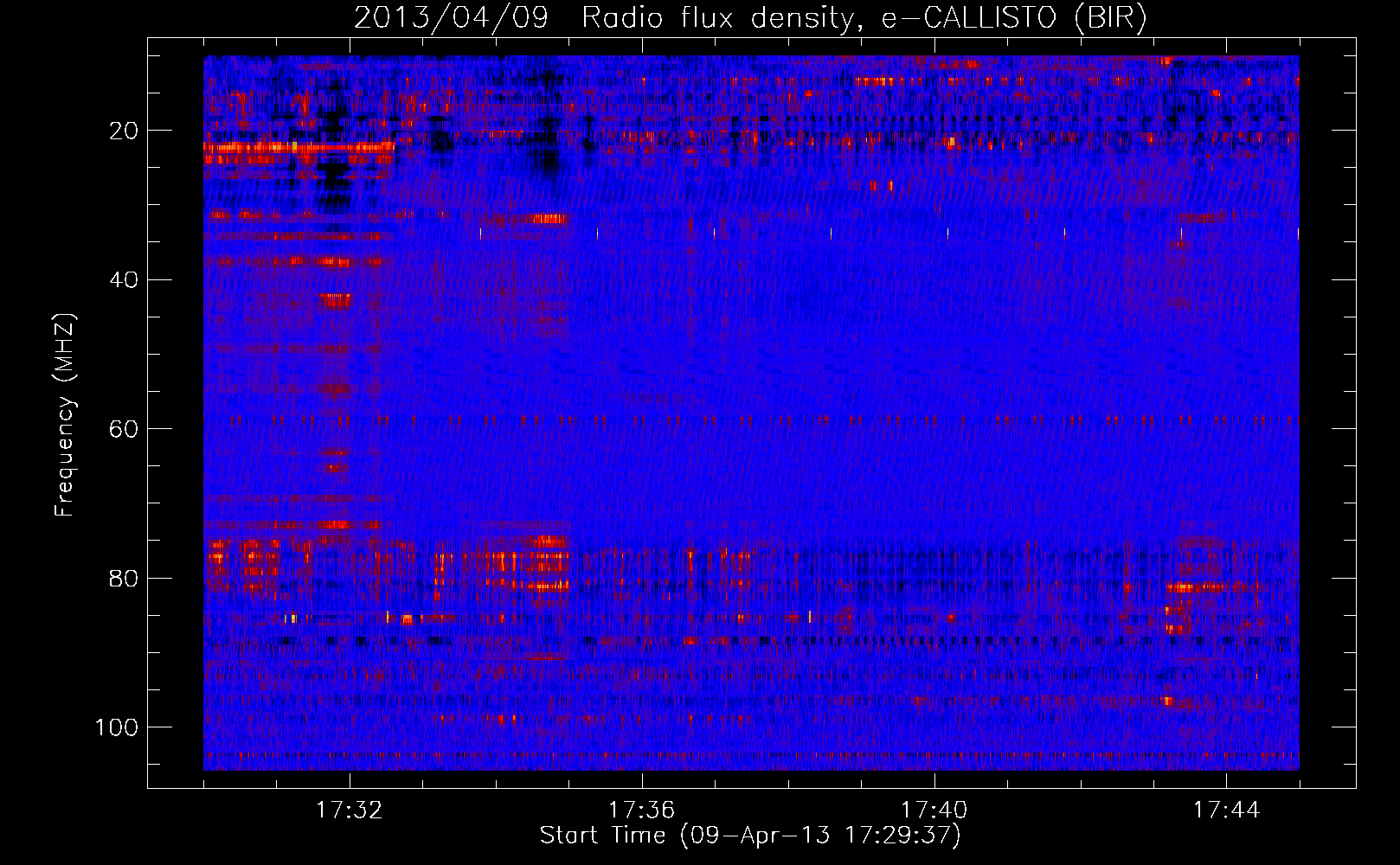
Task: Click the 17:36 time tick label
Action: (x=641, y=811)
